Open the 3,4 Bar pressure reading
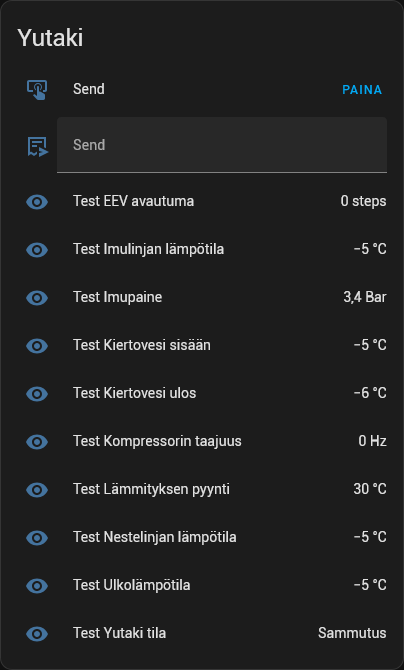The width and height of the screenshot is (404, 670). pos(365,297)
